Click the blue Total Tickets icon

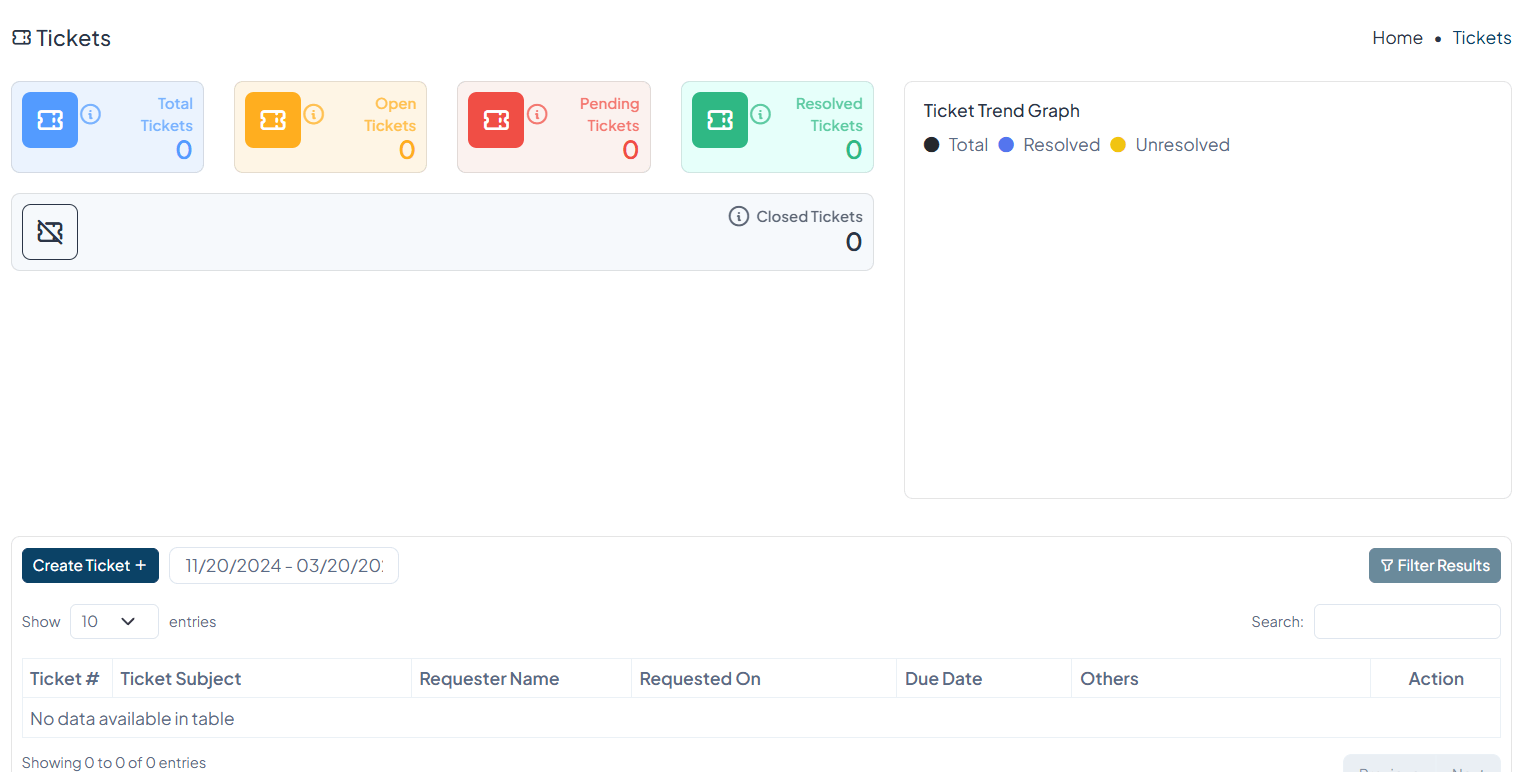[x=50, y=120]
